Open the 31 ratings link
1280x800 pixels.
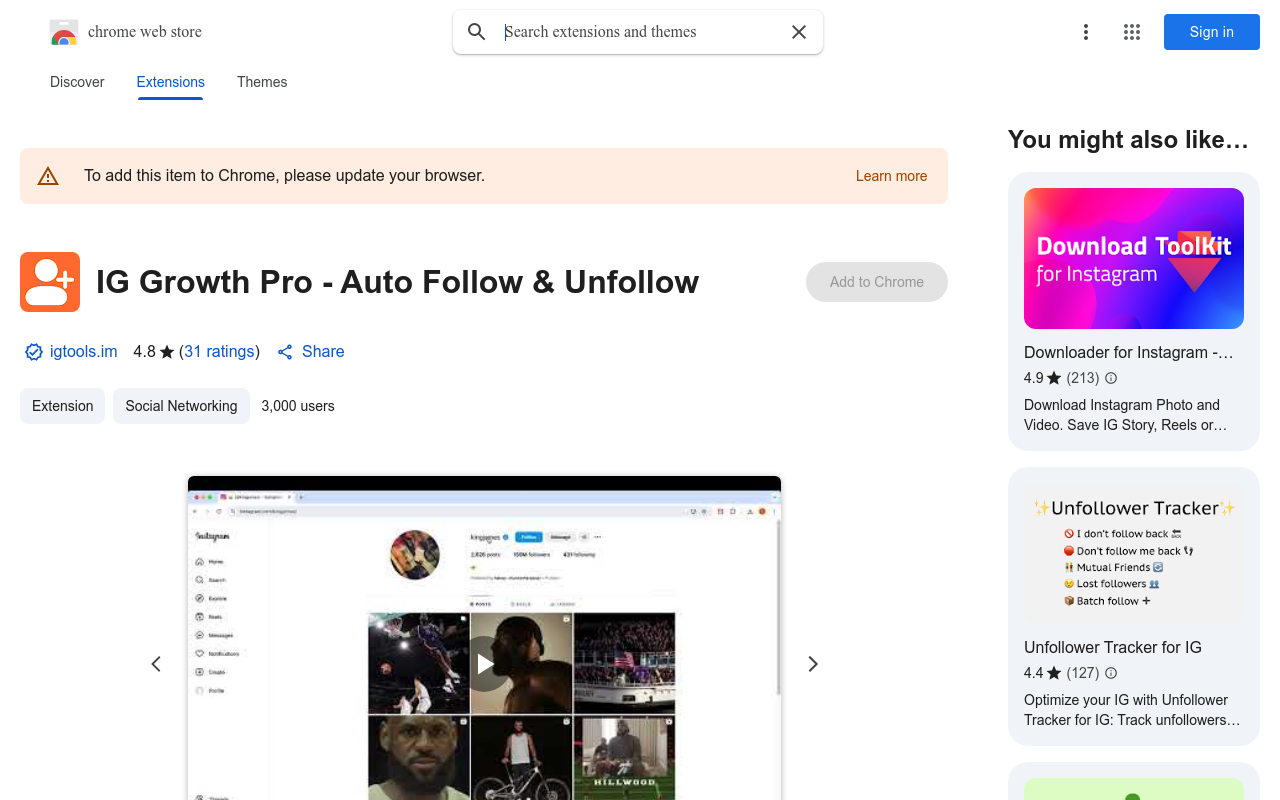(219, 352)
